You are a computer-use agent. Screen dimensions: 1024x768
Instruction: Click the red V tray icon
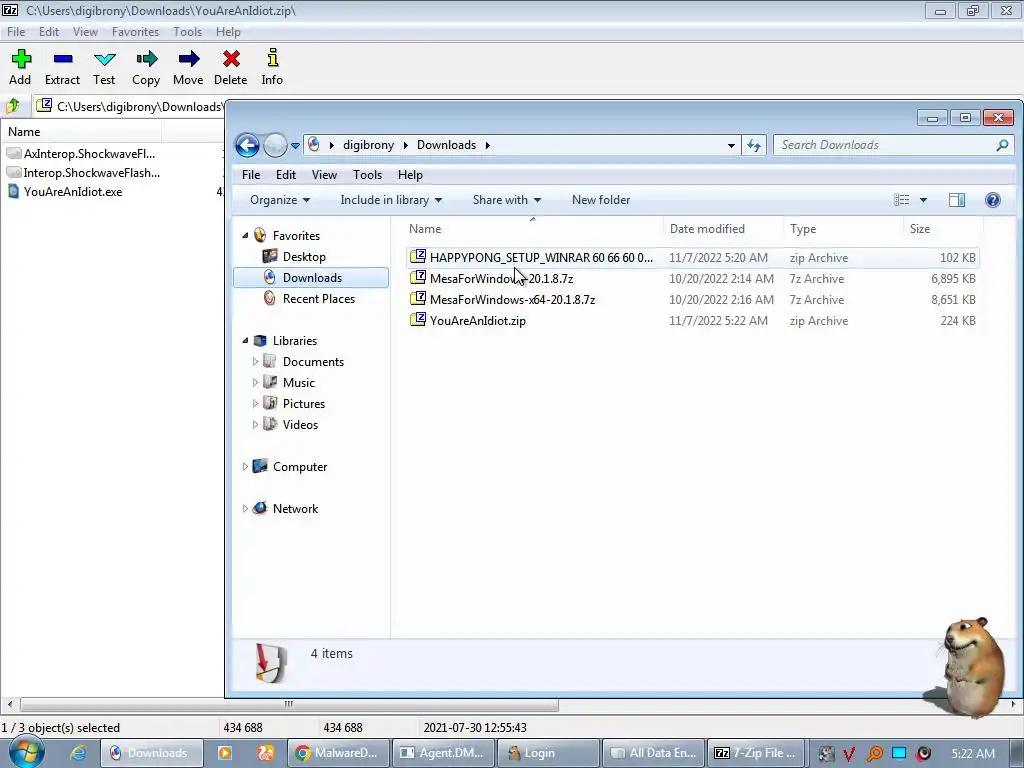[x=849, y=754]
